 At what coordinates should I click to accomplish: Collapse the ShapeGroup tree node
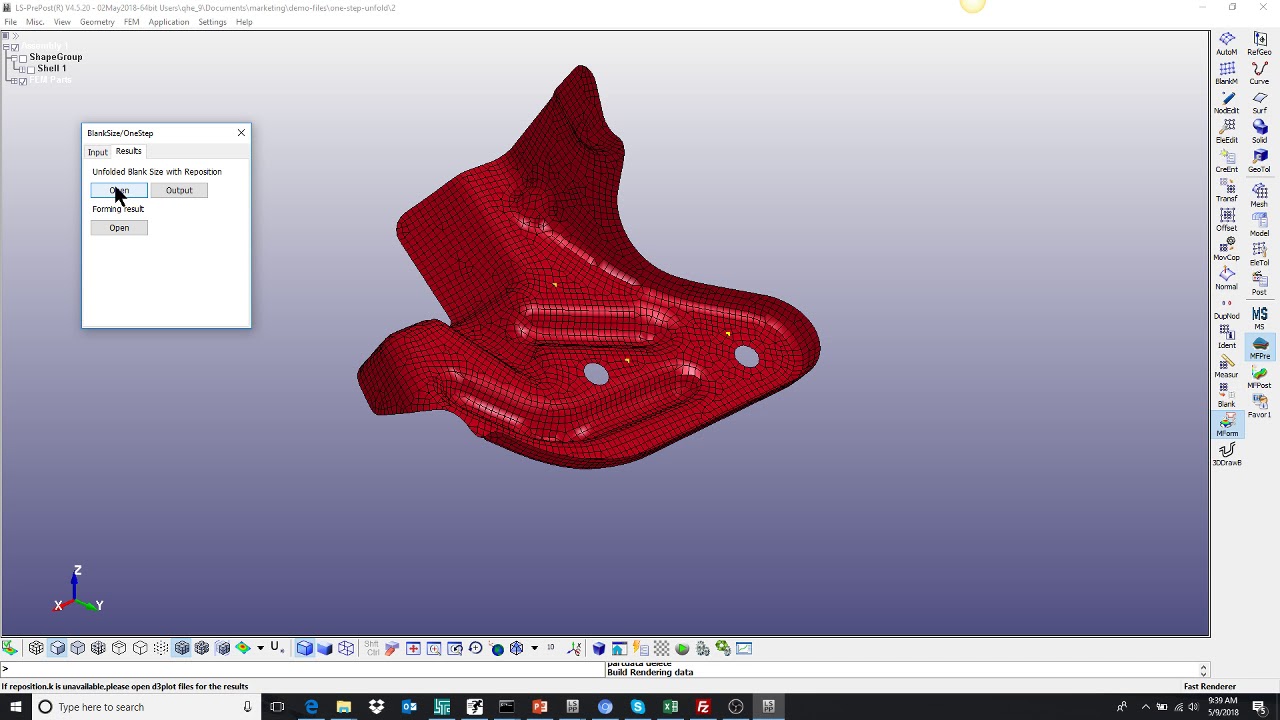(x=14, y=58)
